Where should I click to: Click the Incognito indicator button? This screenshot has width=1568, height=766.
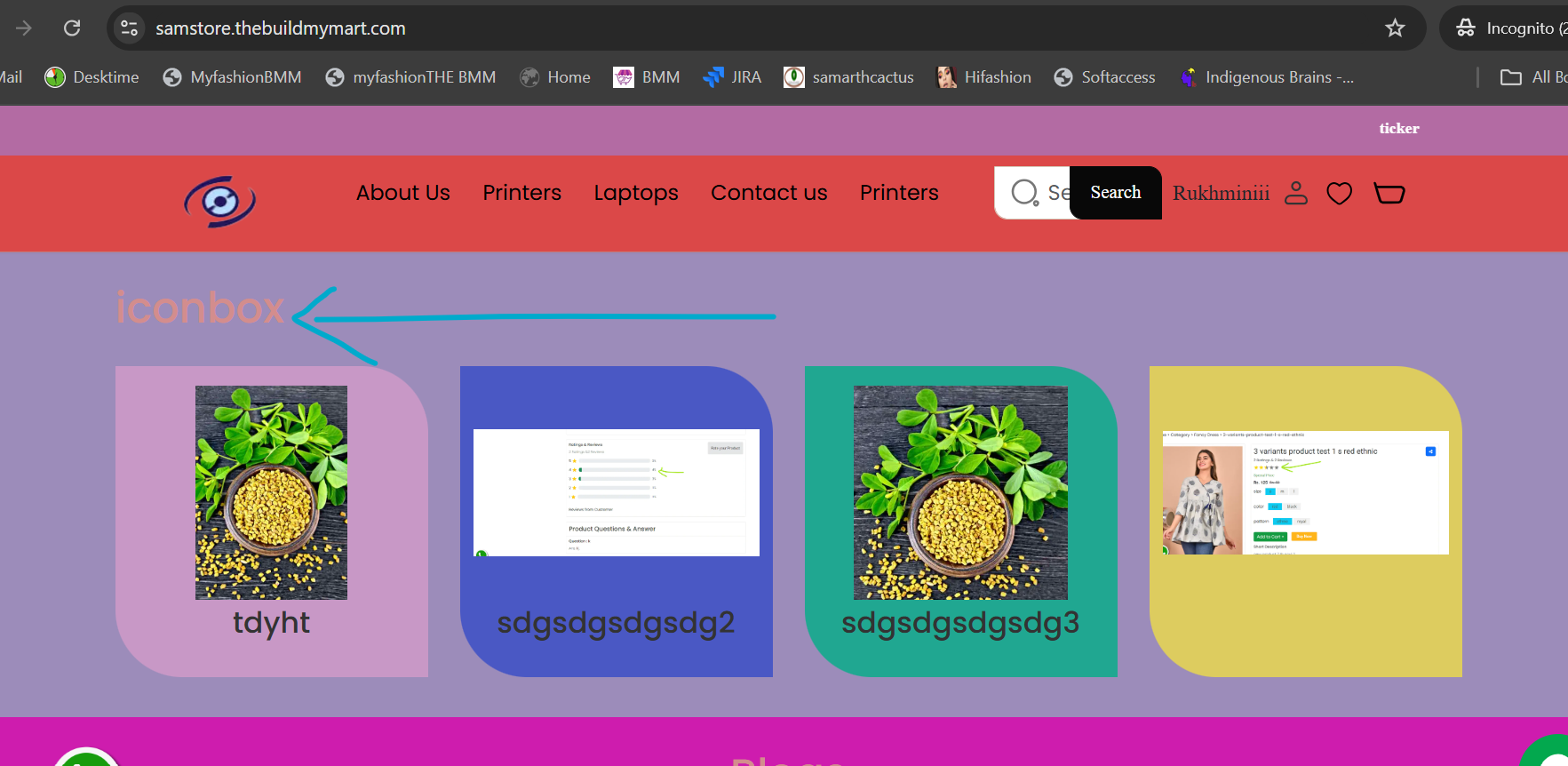1509,28
